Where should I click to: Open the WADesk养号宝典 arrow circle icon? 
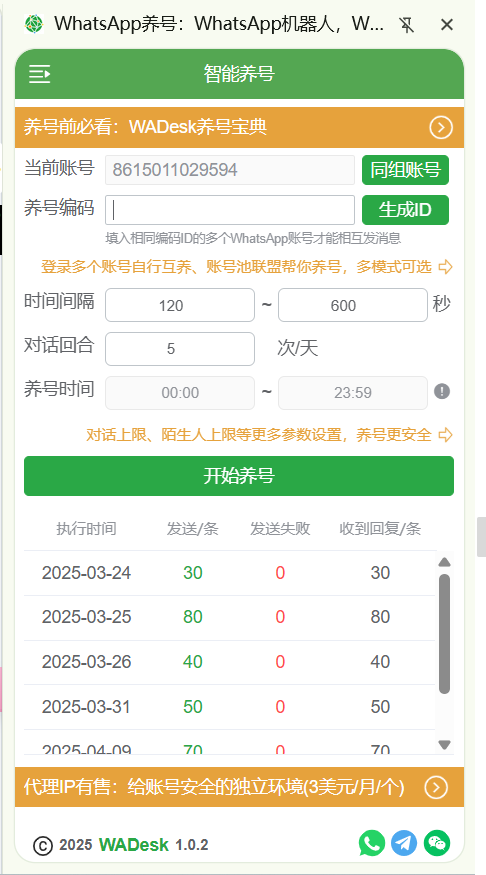[x=441, y=128]
